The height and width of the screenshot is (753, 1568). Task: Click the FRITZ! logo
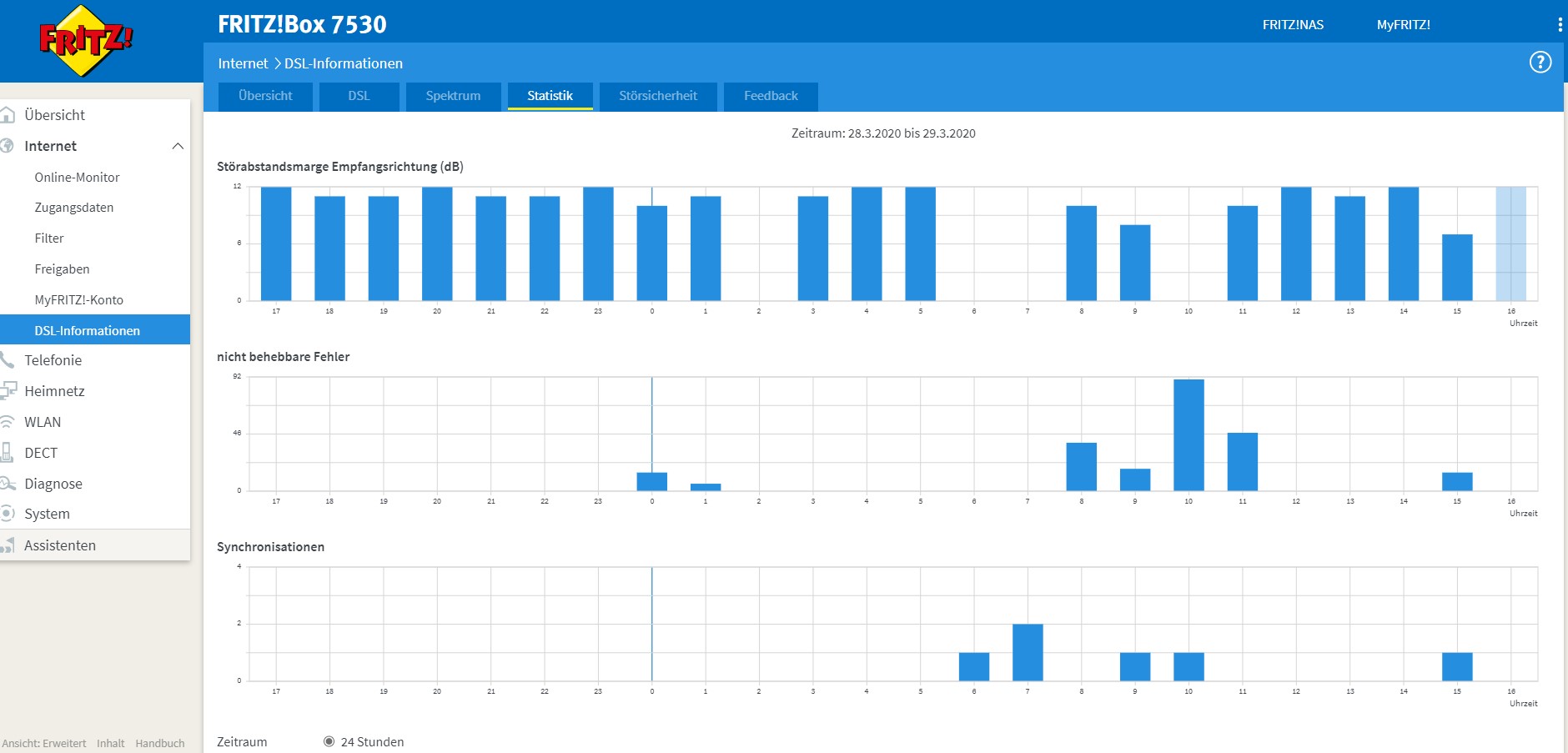coord(86,40)
